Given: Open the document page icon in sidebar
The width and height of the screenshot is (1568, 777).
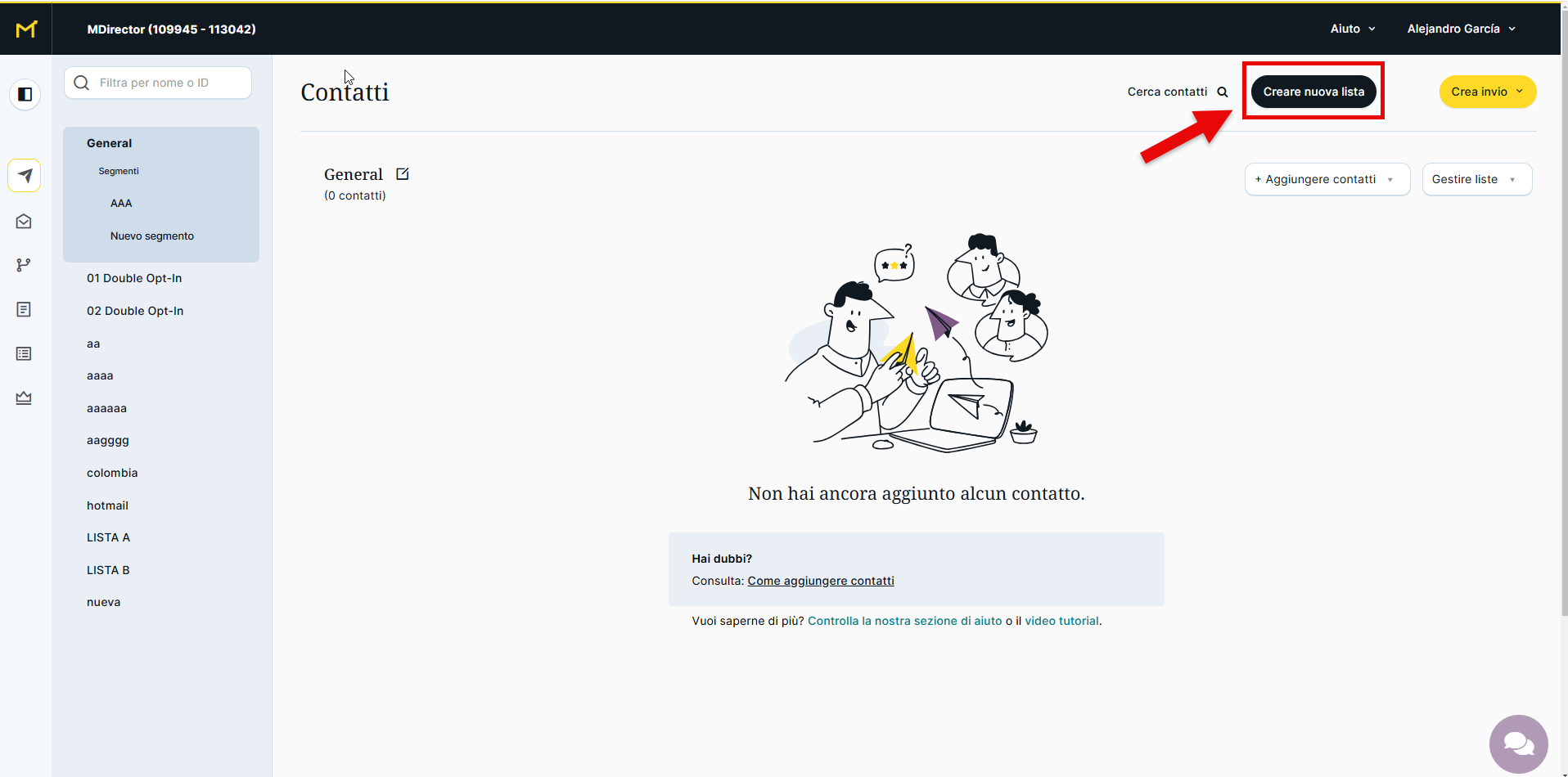Looking at the screenshot, I should pos(24,309).
